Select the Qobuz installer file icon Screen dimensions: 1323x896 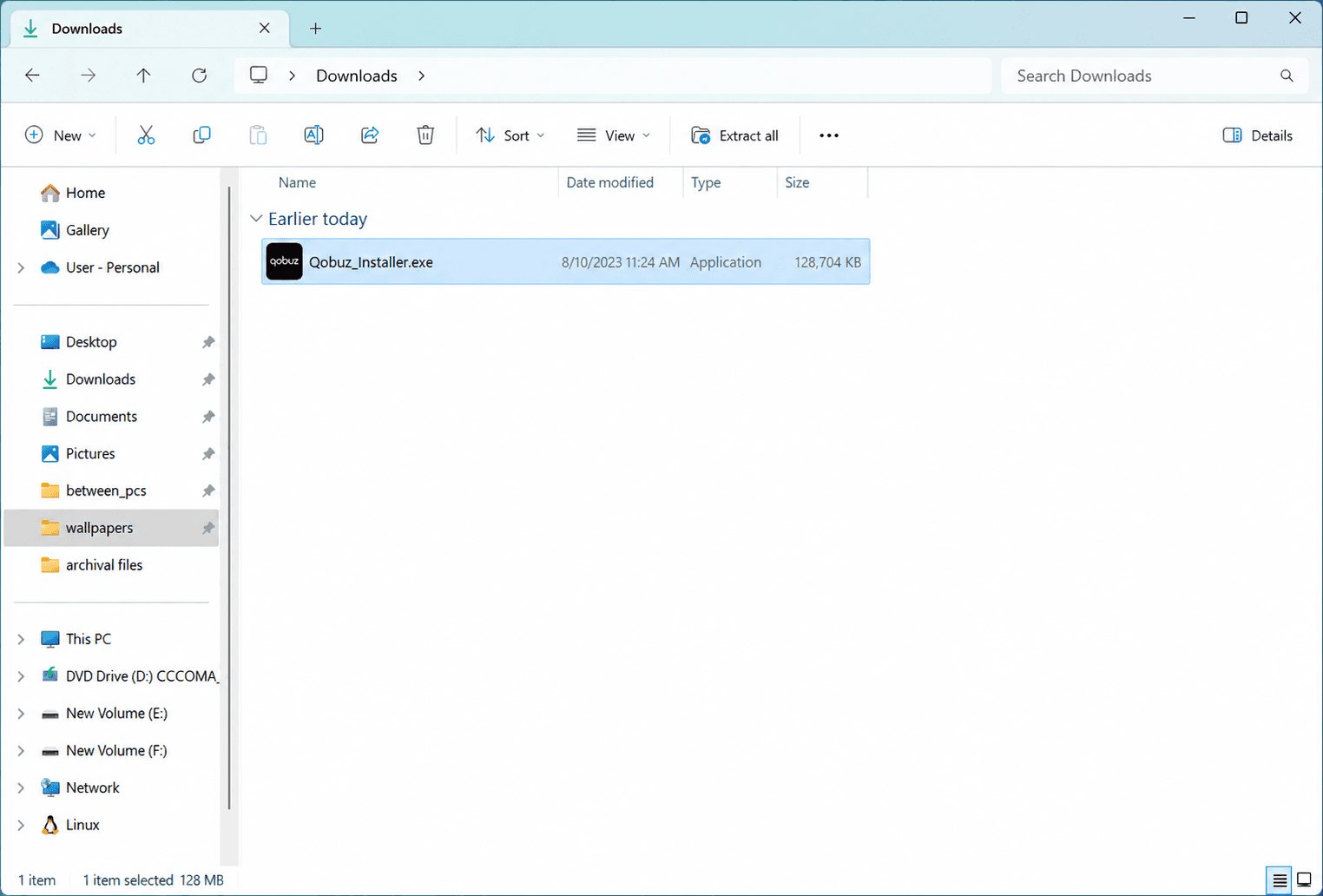284,261
